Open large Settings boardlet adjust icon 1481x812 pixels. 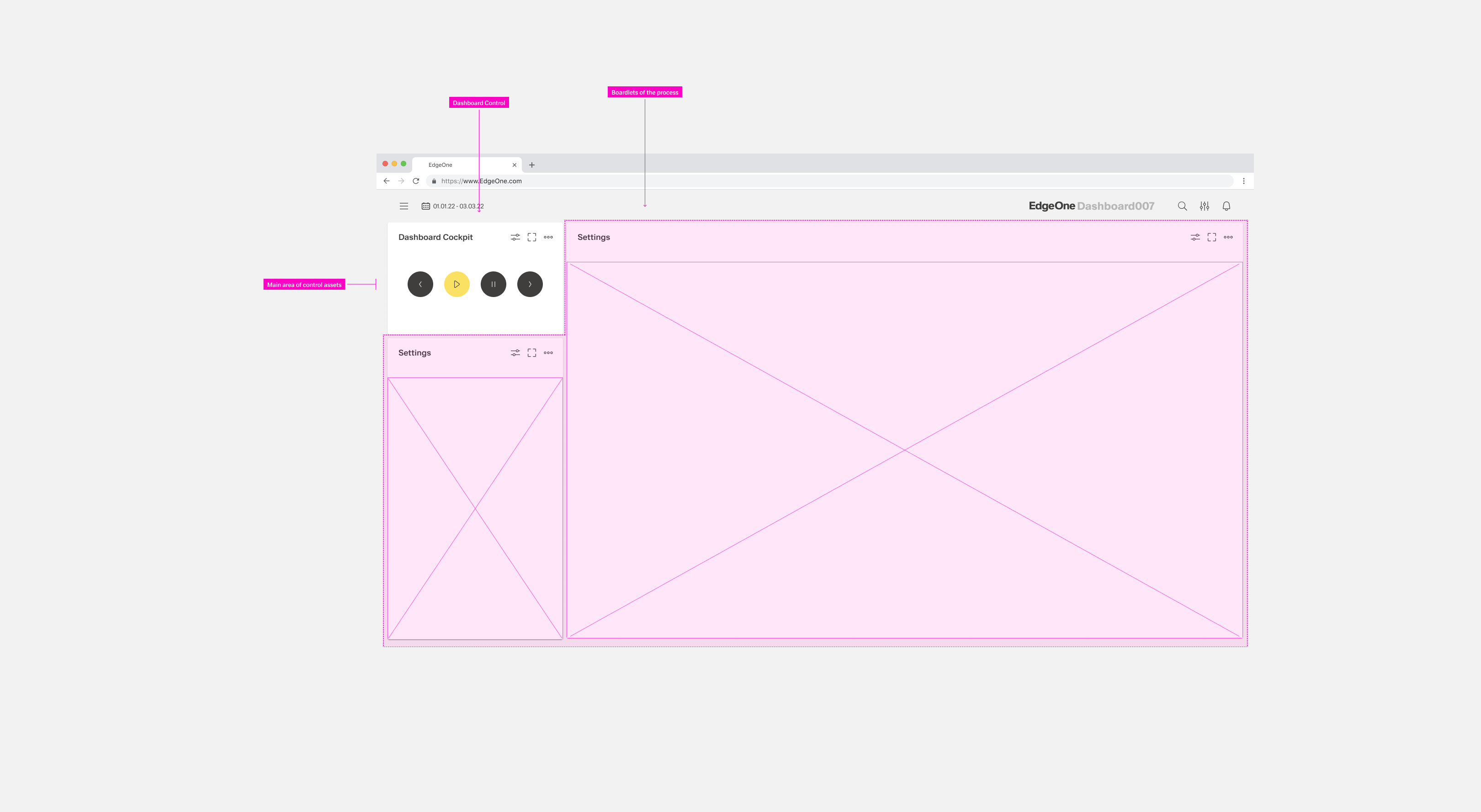[1195, 237]
